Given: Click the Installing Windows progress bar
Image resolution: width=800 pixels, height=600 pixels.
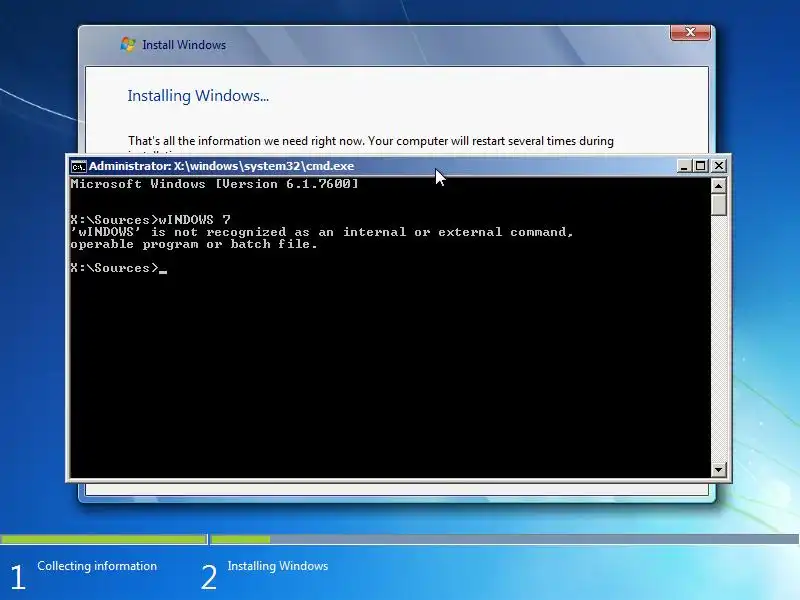Looking at the screenshot, I should 505,539.
